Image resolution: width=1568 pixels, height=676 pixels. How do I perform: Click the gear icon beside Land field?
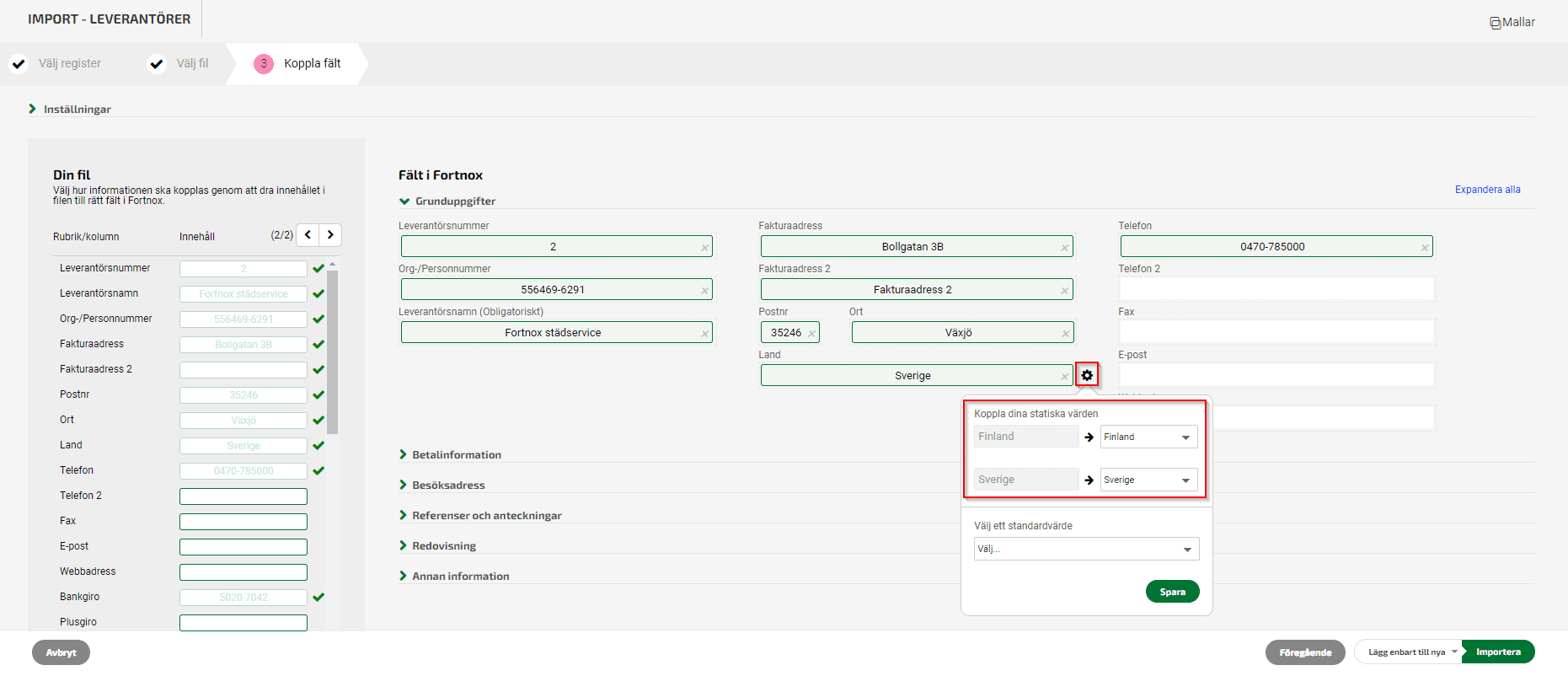(1087, 375)
